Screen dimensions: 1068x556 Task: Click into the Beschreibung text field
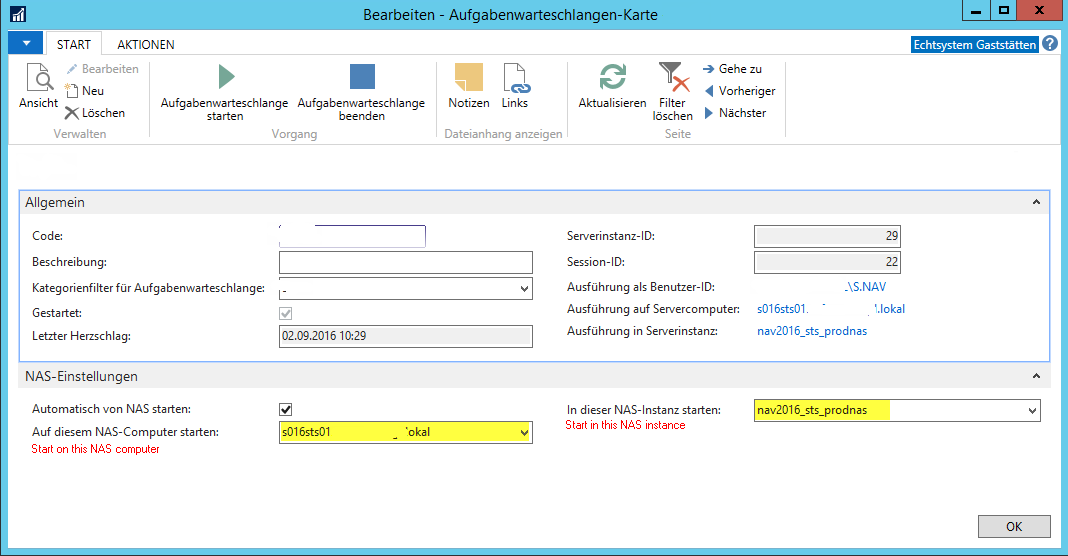pyautogui.click(x=405, y=262)
